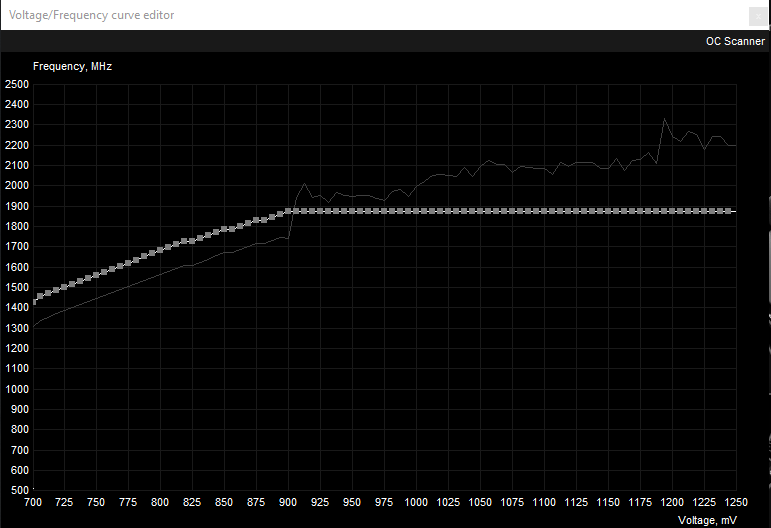Screen dimensions: 771x528
Task: Click the Voltage/Frequency curve editor title bar
Action: 300,15
